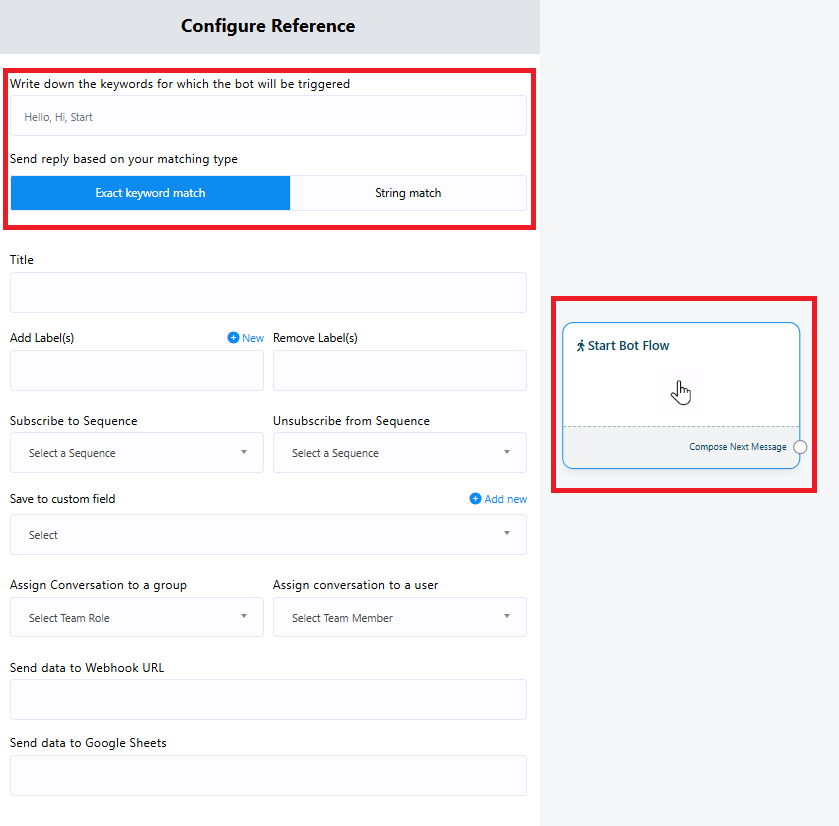Click the plus icon beside New label
Screen dimensions: 839x826
click(x=233, y=338)
